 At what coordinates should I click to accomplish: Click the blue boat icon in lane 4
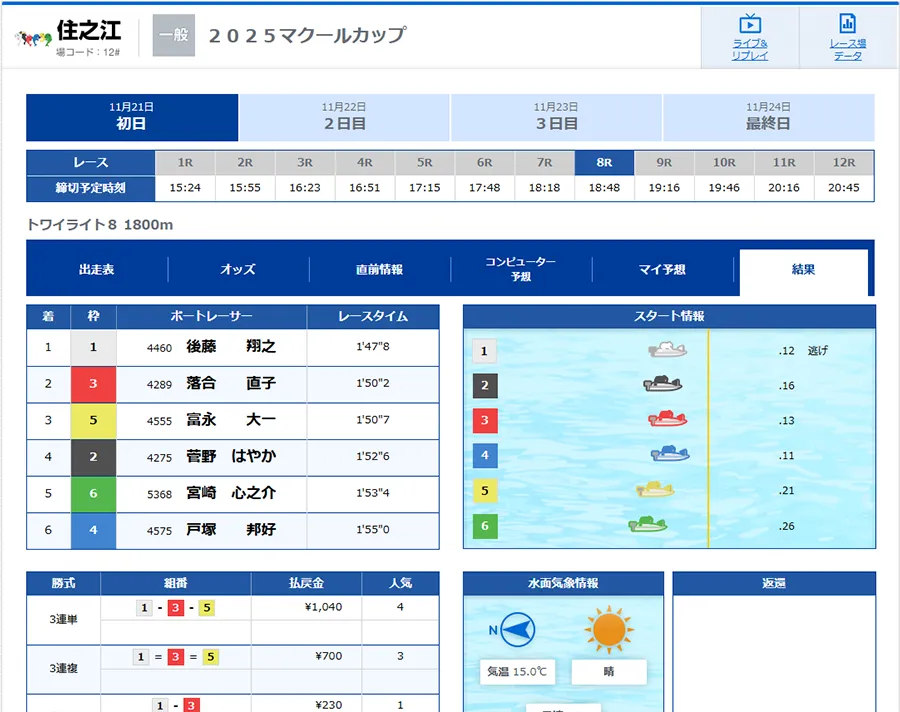(669, 454)
